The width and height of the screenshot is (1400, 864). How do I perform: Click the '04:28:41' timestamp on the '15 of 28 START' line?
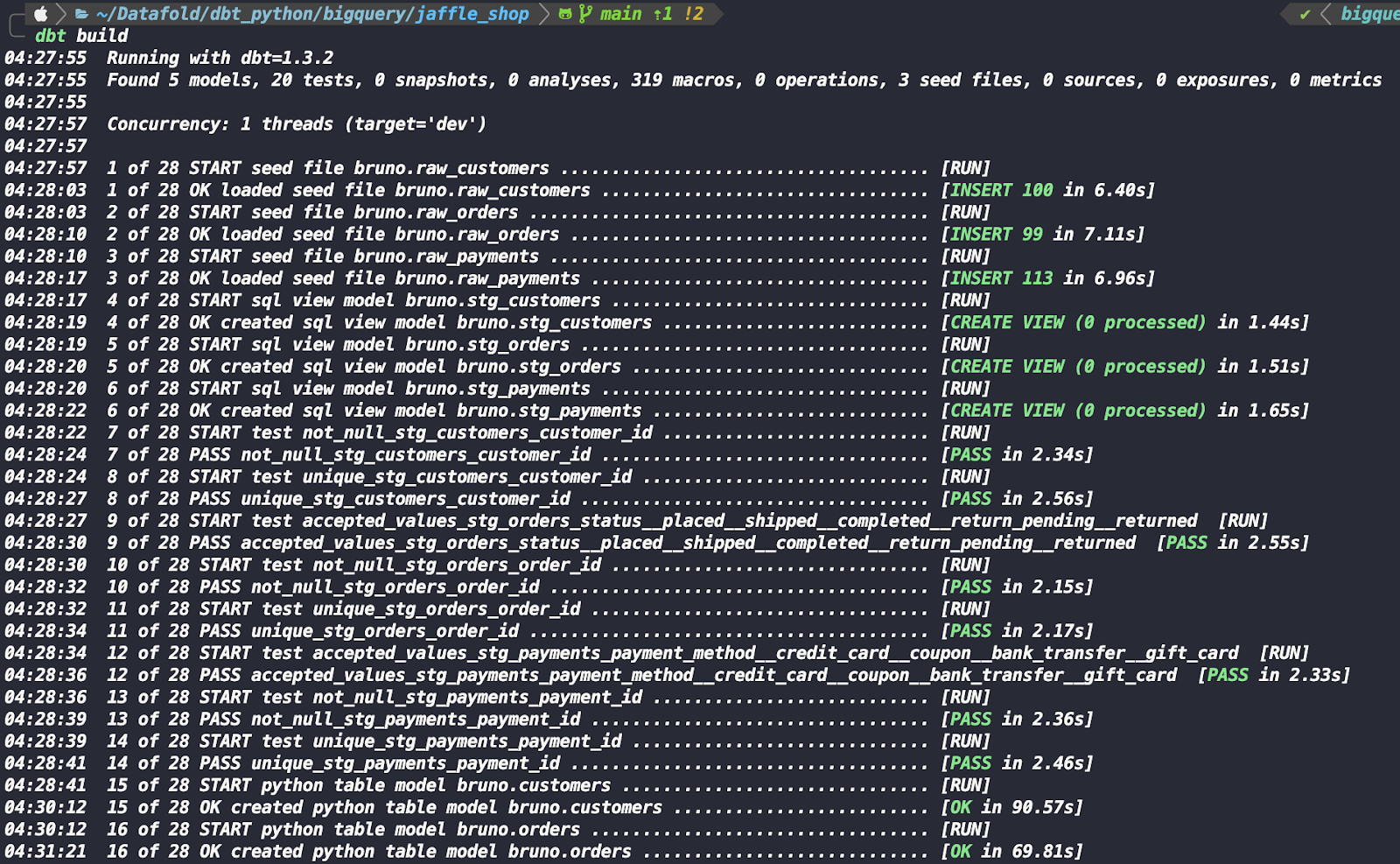(x=45, y=785)
